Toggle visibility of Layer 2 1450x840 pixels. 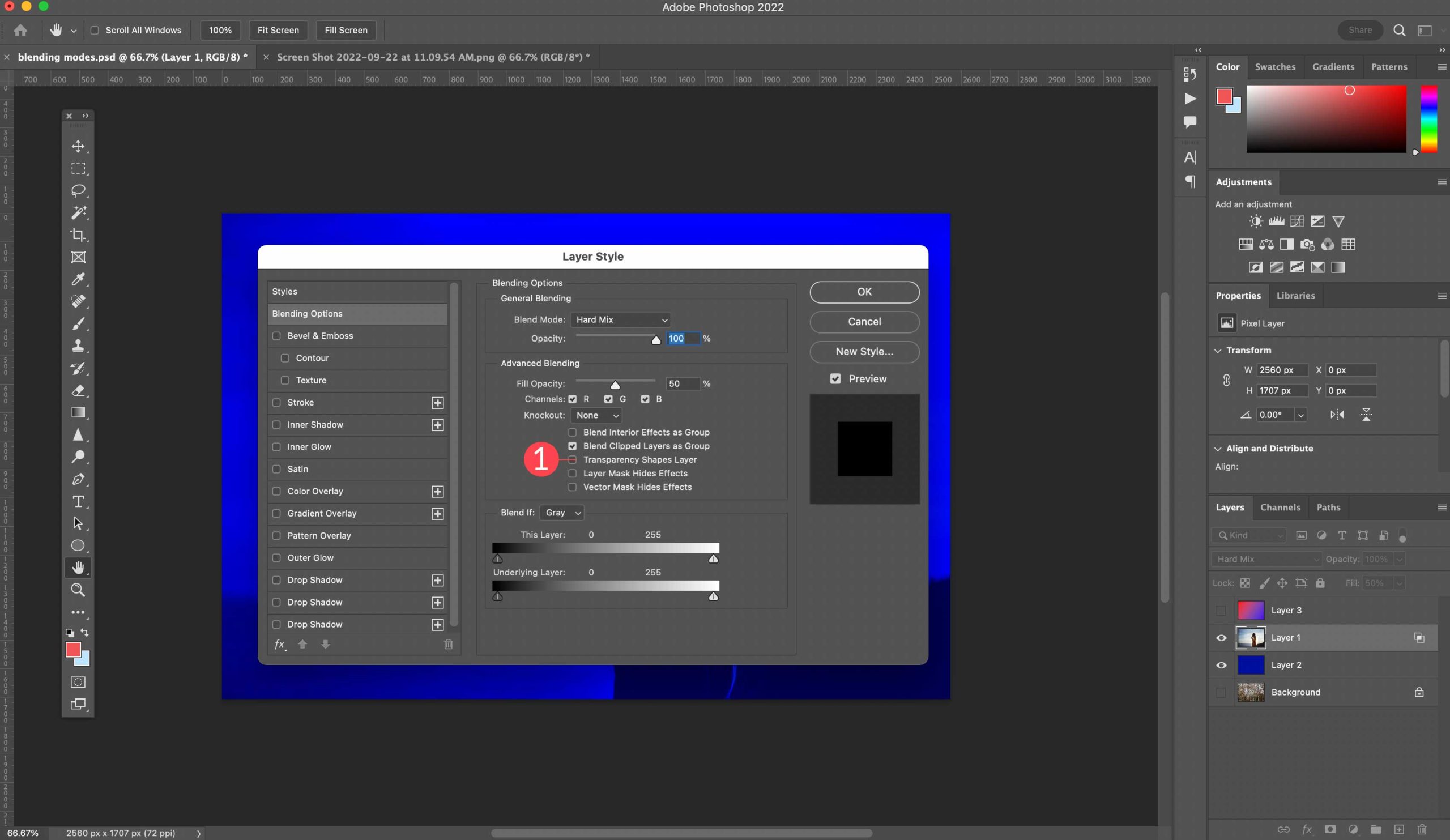1221,664
